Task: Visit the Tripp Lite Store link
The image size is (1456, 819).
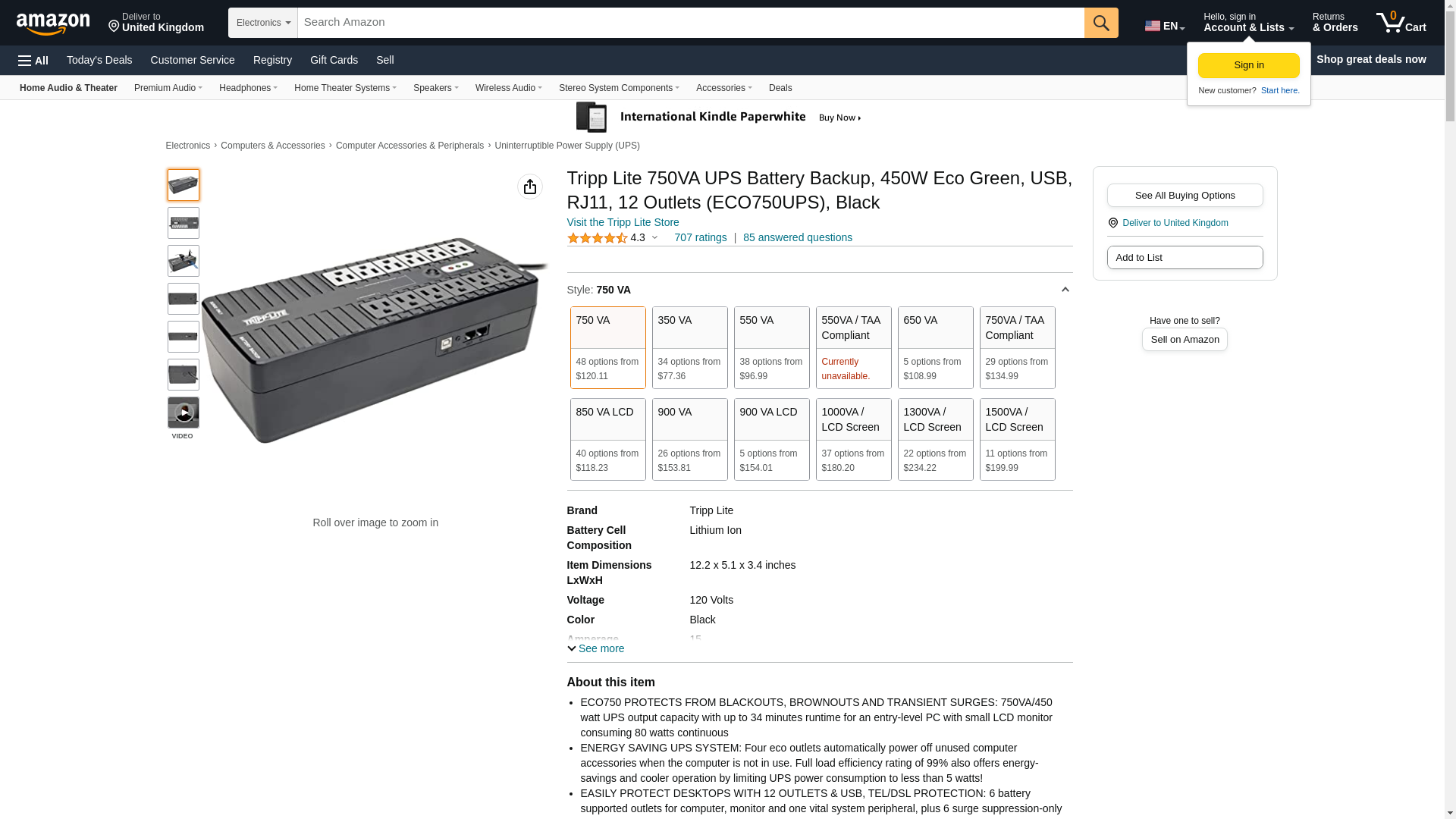Action: (x=623, y=222)
